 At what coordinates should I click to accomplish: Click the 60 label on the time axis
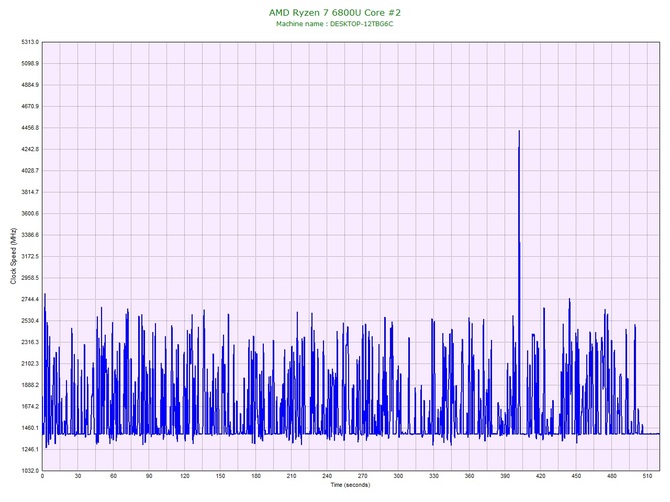tap(113, 476)
